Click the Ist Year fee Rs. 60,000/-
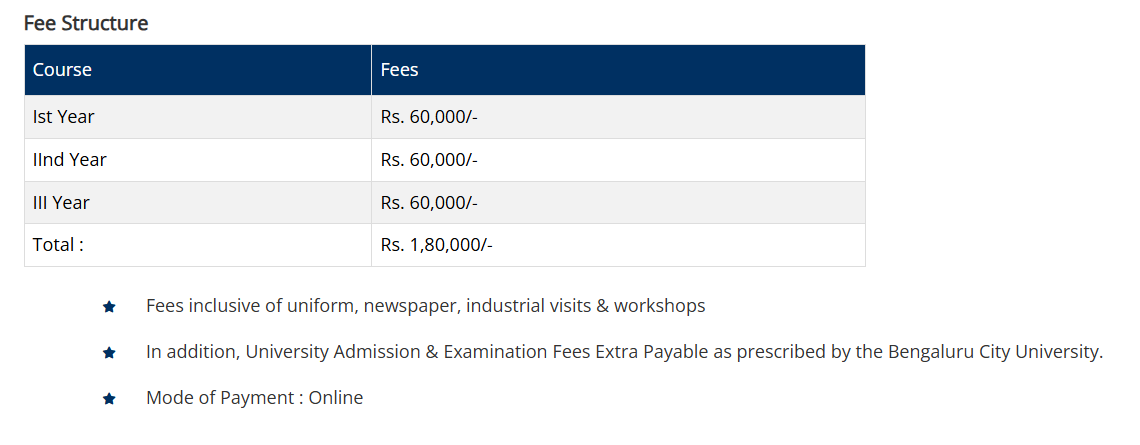 coord(429,117)
